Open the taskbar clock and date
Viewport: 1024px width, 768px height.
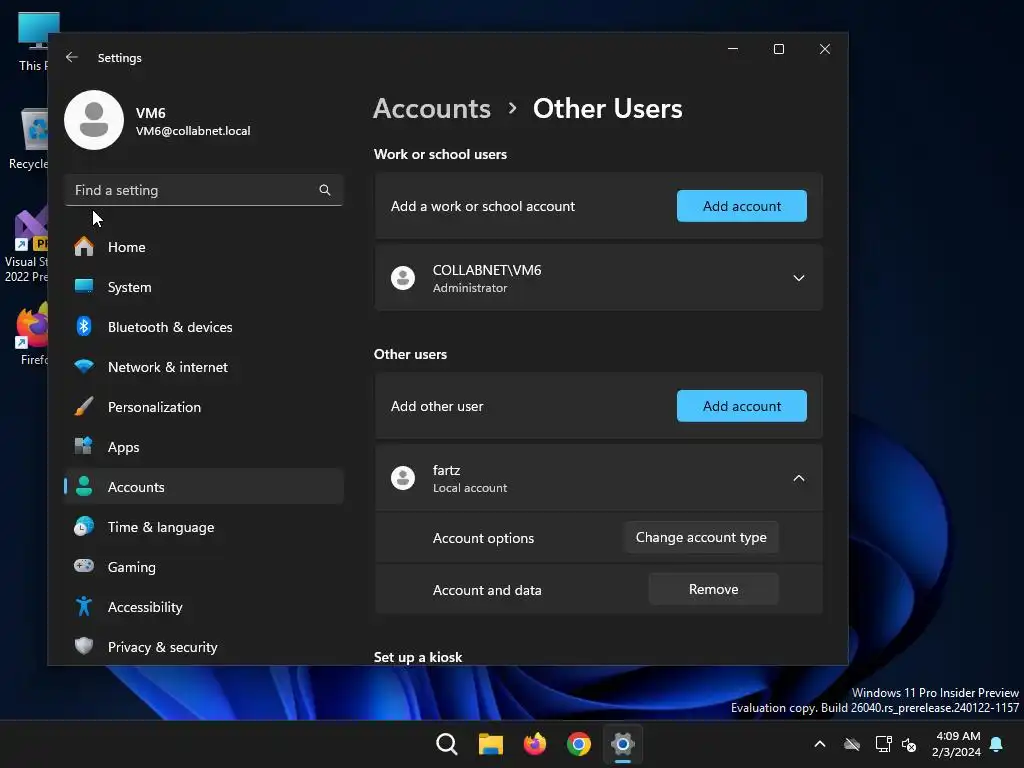click(x=957, y=744)
